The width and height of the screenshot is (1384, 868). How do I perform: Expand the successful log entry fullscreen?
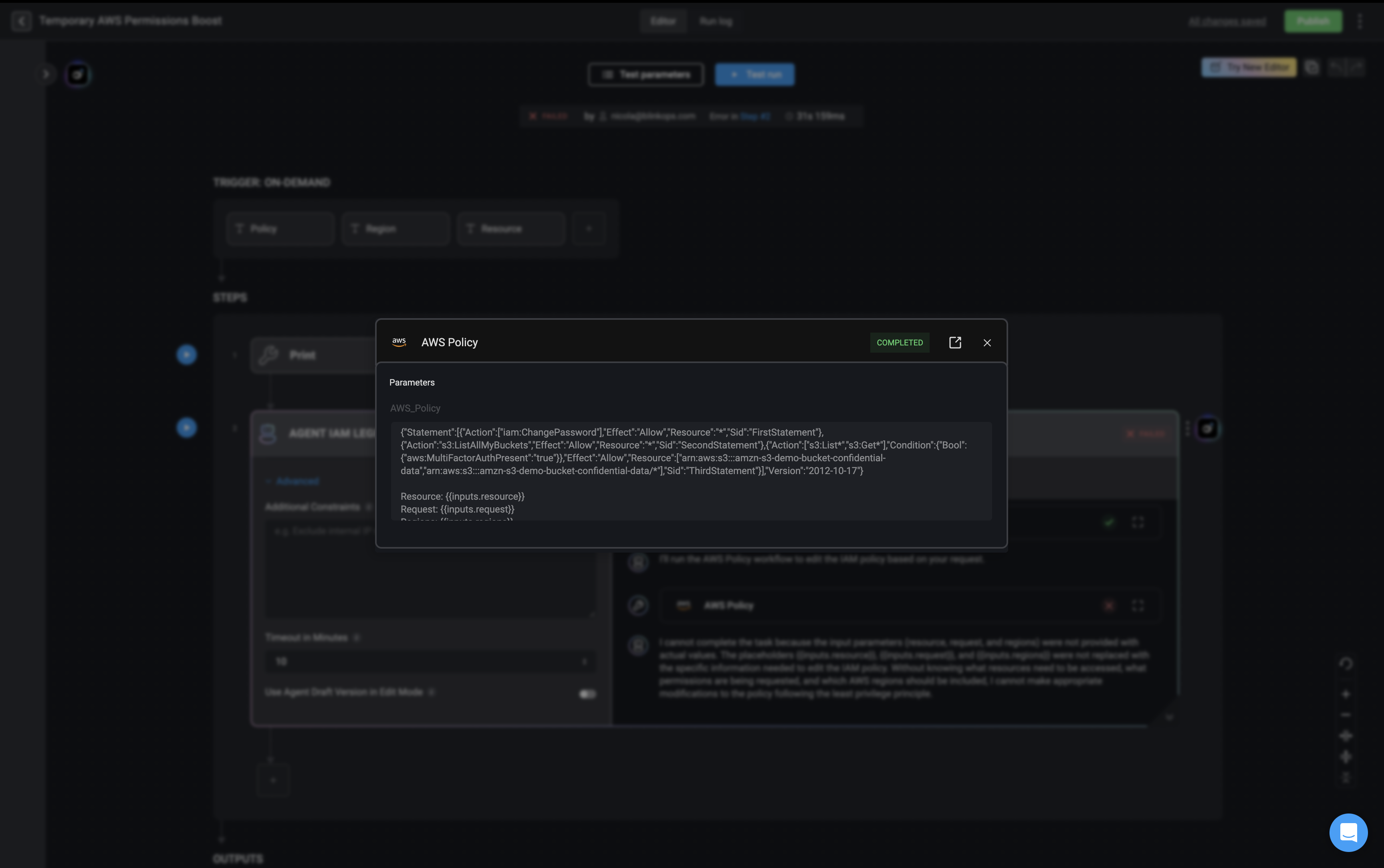pyautogui.click(x=1138, y=522)
